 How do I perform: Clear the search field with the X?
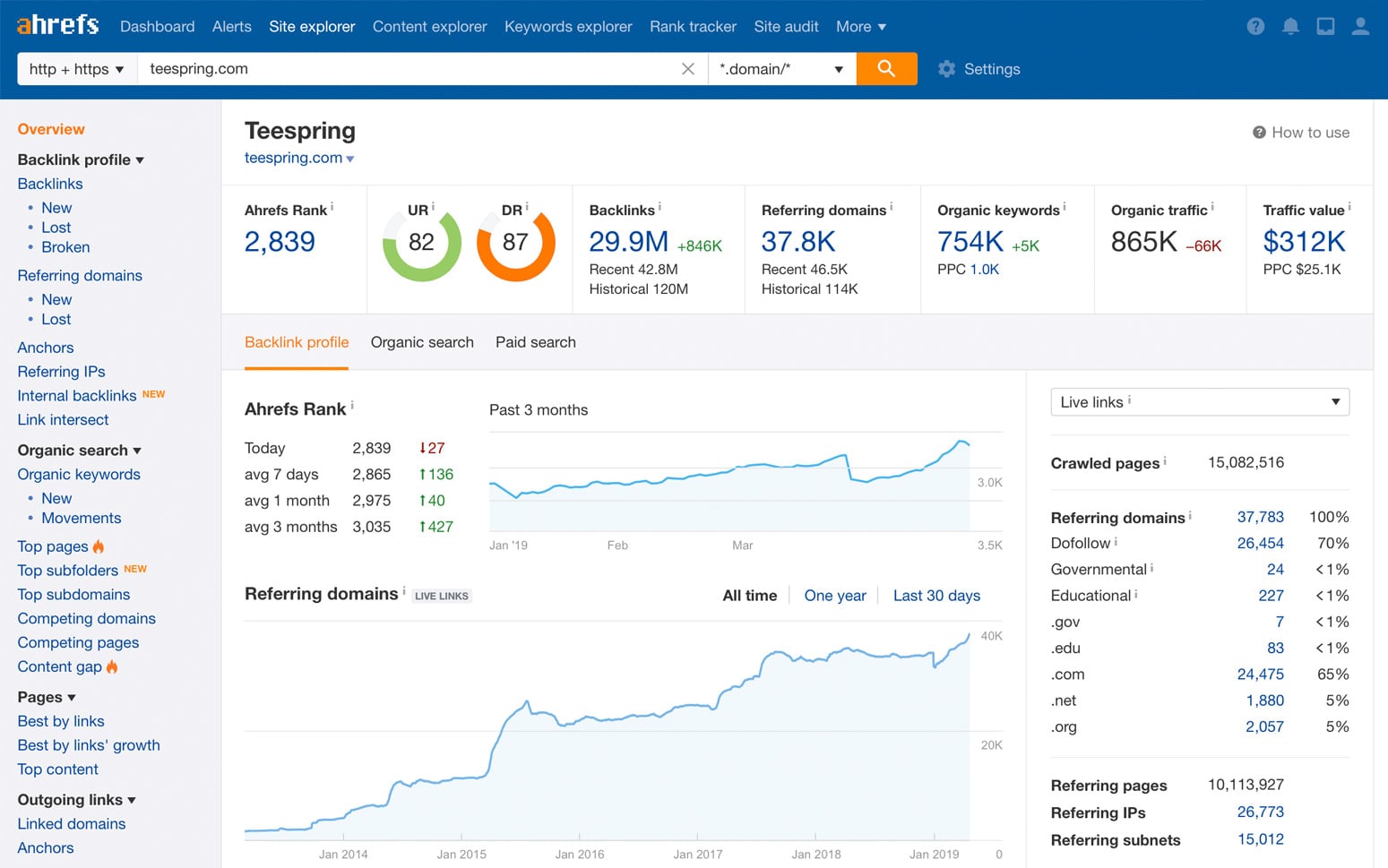point(688,68)
